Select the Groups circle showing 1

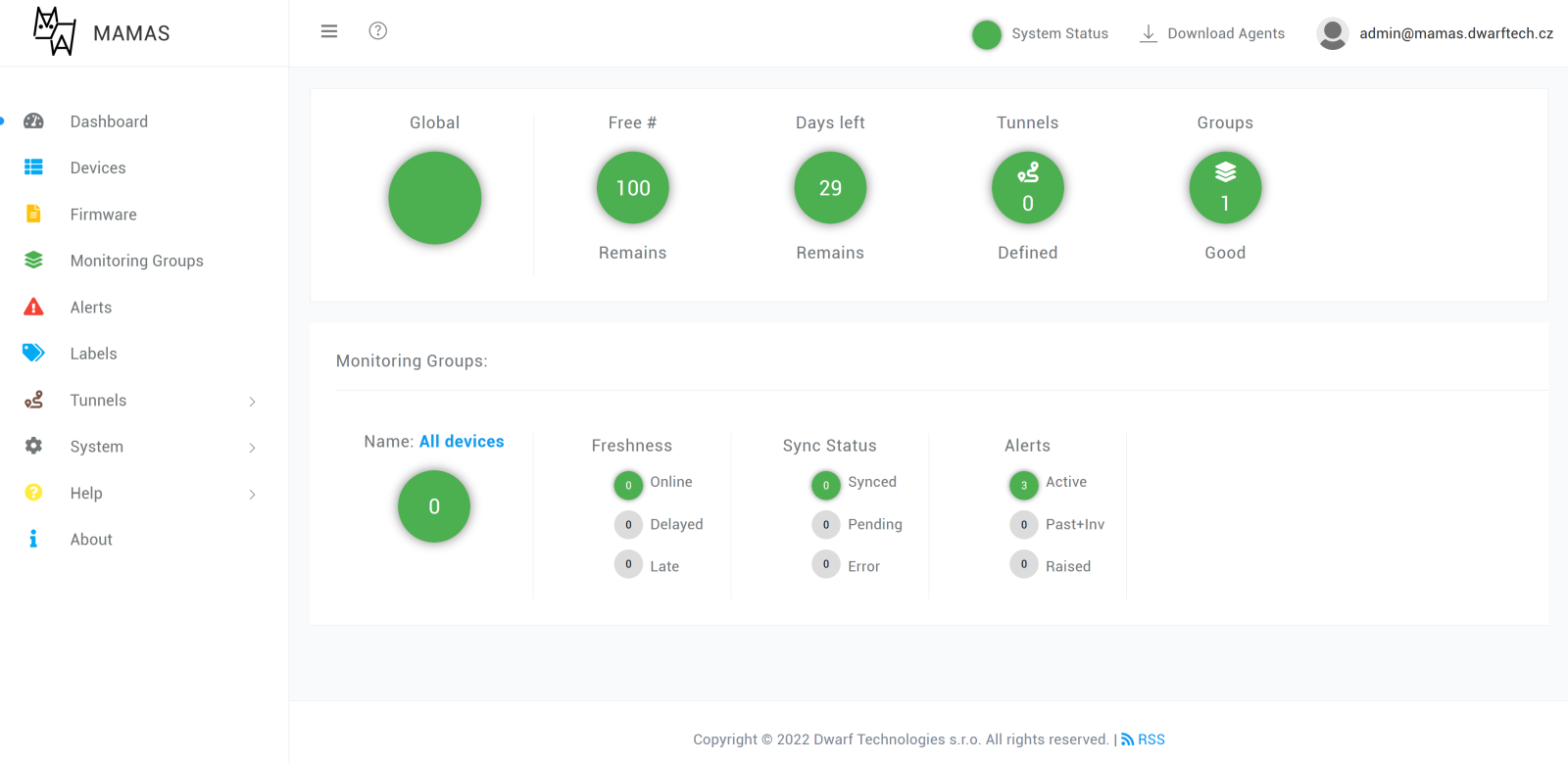coord(1225,188)
